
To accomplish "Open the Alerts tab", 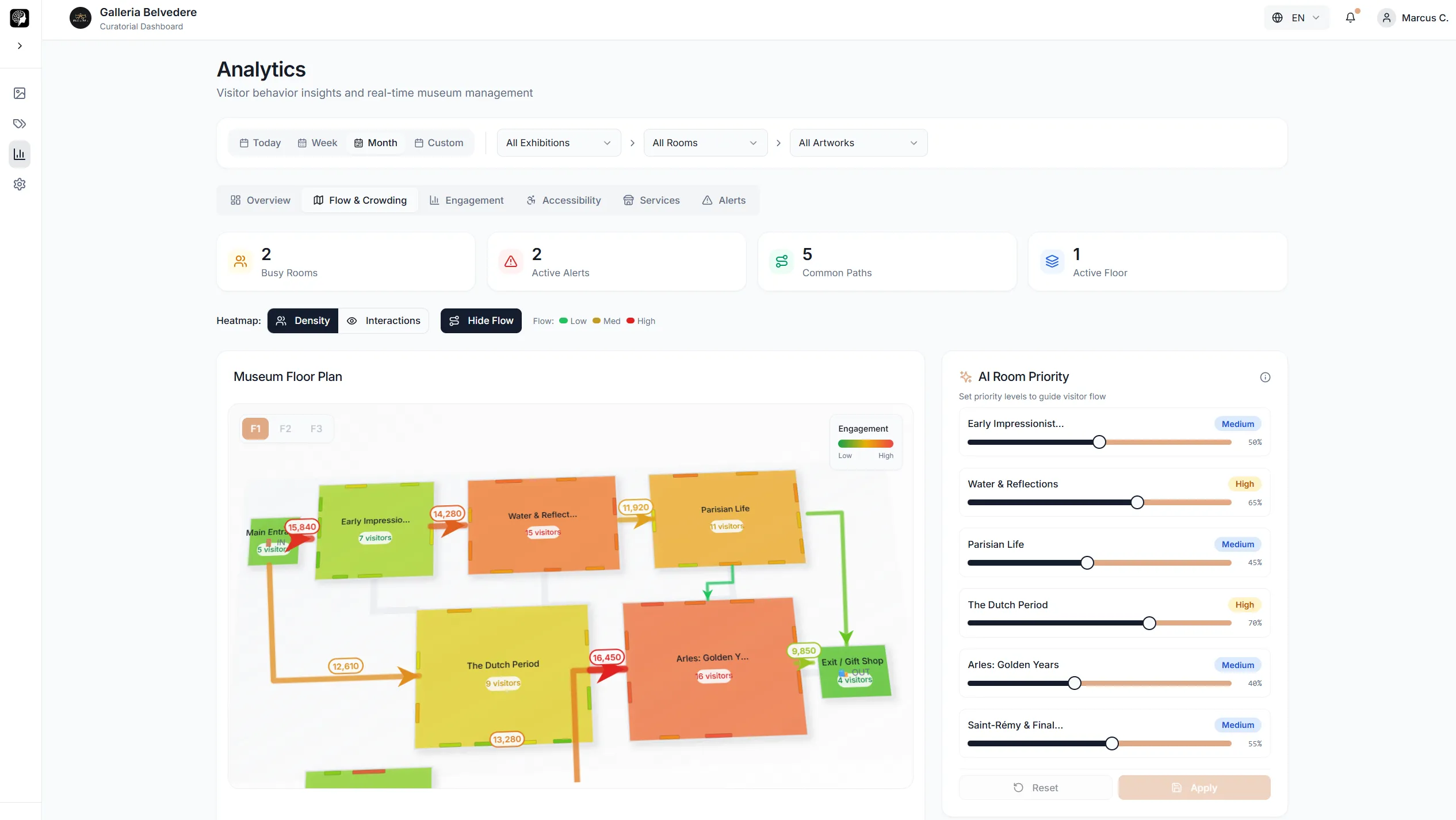I will pyautogui.click(x=724, y=200).
